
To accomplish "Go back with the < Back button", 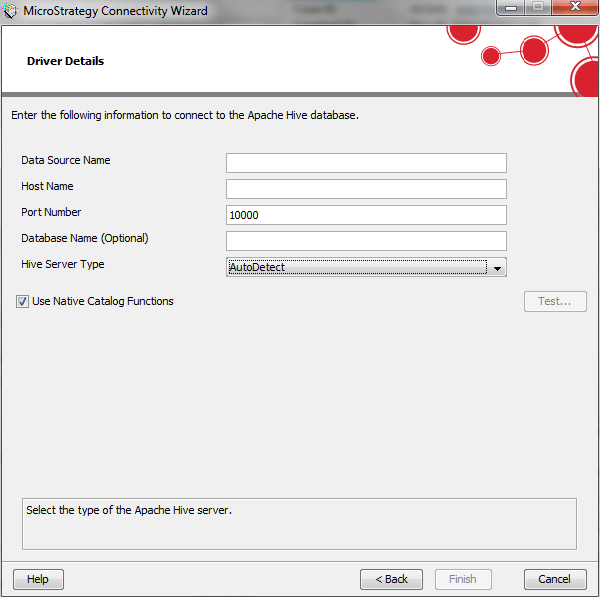I will [391, 579].
